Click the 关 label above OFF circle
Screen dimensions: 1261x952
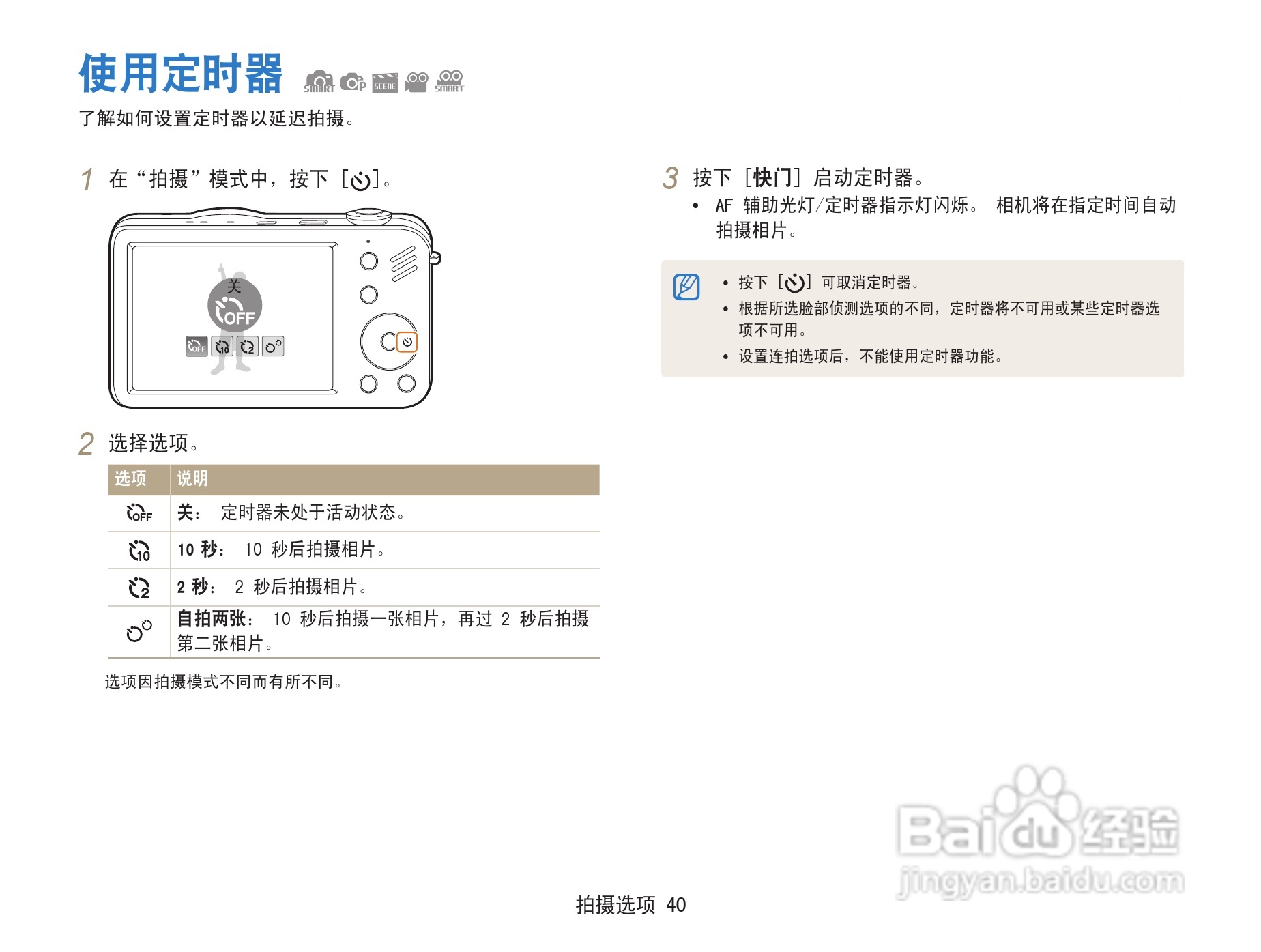point(234,287)
